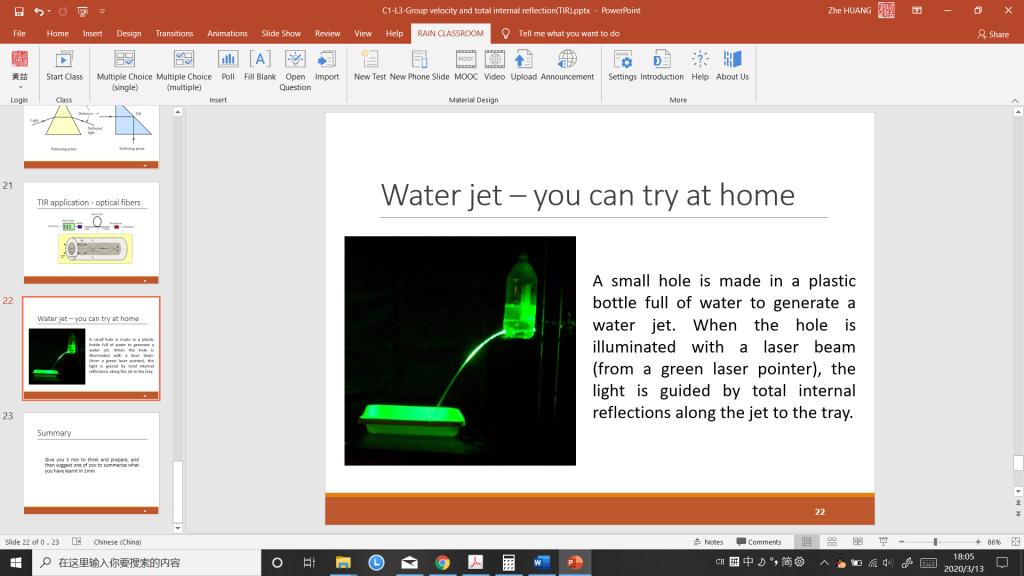Open the Transitions tab
This screenshot has width=1024, height=576.
coord(174,33)
